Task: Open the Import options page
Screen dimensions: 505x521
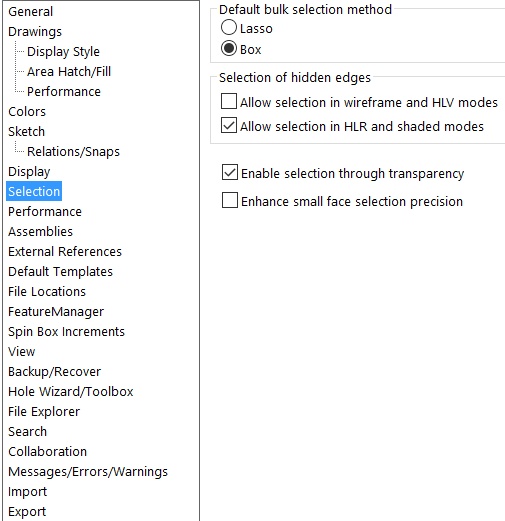Action: point(27,492)
